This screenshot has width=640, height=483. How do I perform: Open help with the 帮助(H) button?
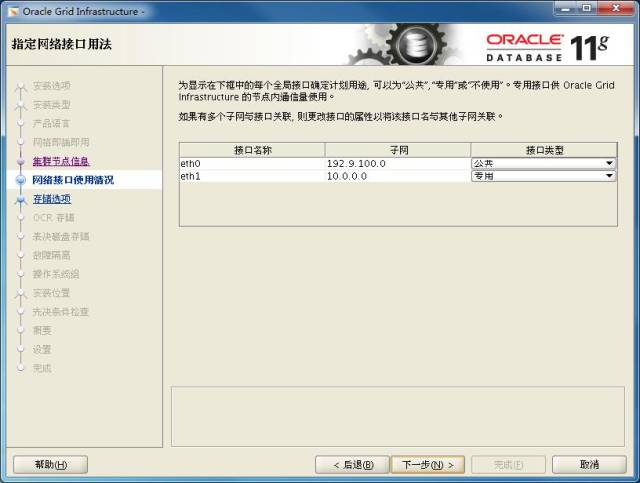tap(51, 465)
